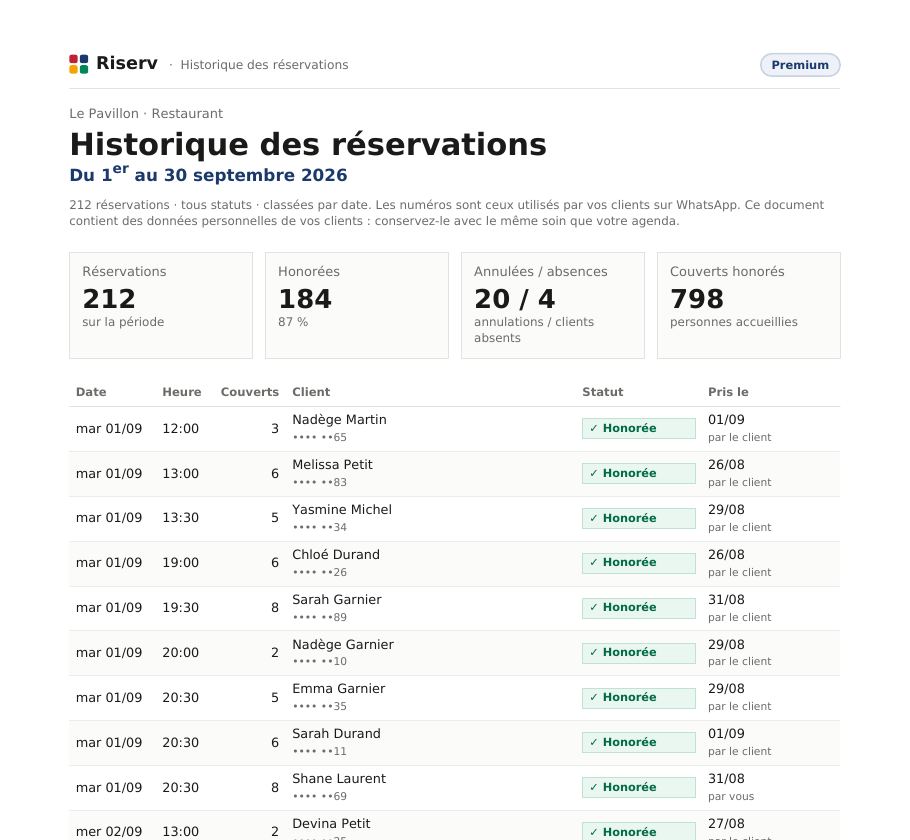This screenshot has width=910, height=840.
Task: Click Honorée status badge for Chloé Durand
Action: coord(638,563)
